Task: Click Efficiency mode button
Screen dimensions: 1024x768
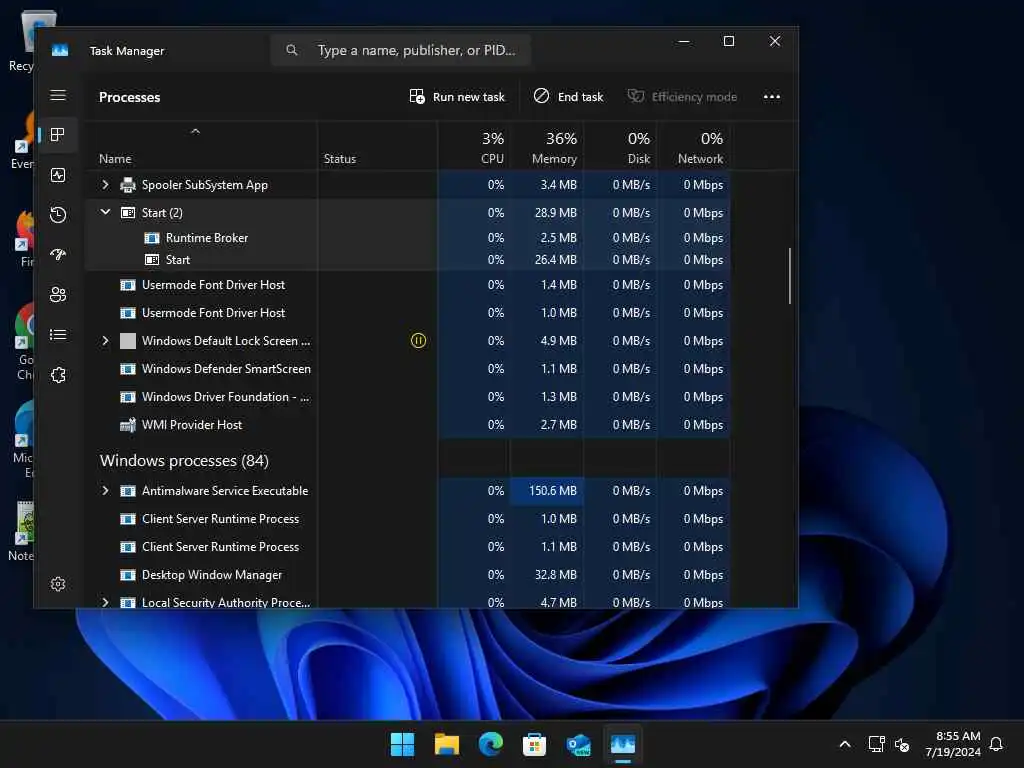Action: point(682,97)
